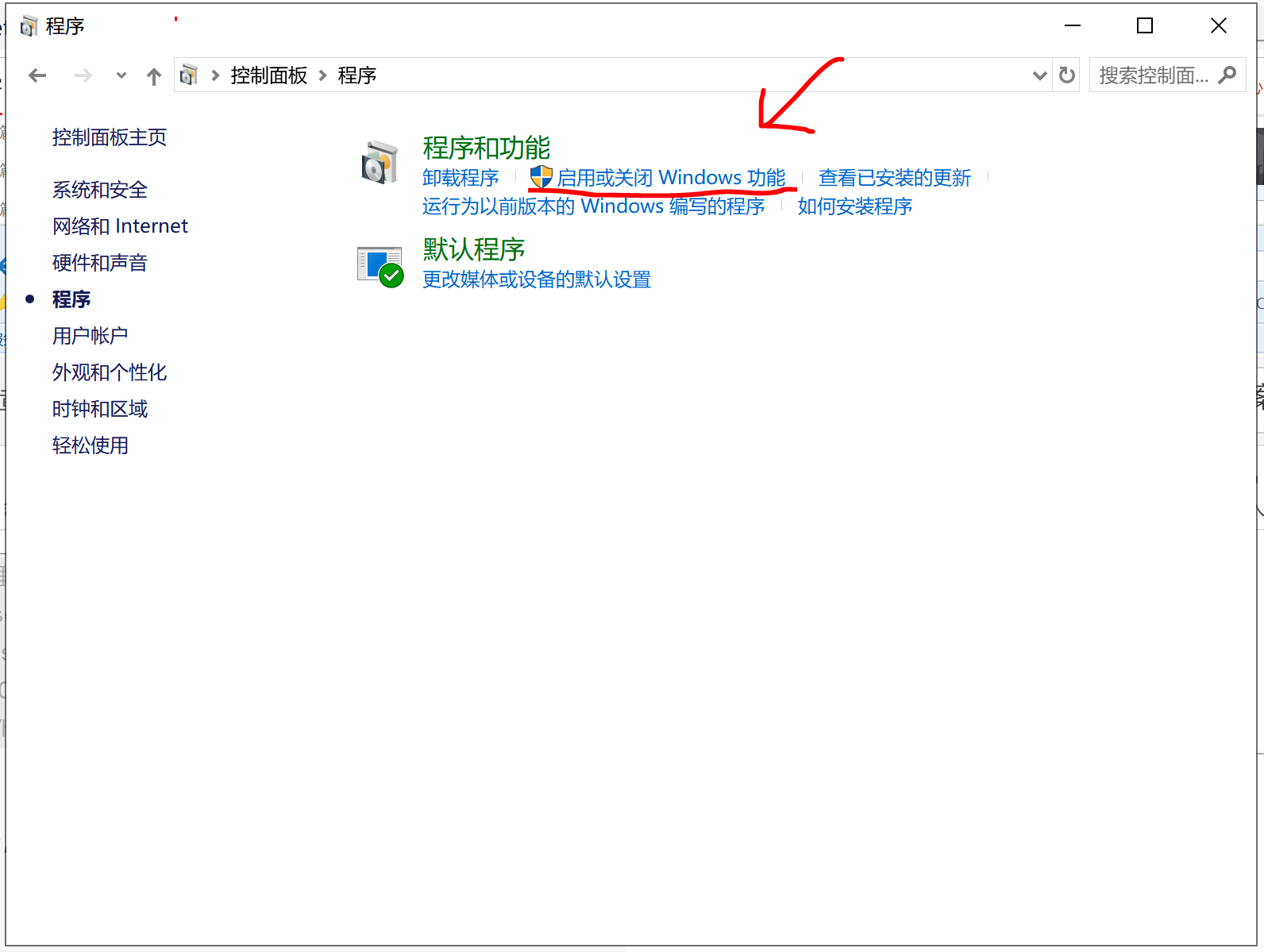Screen dimensions: 1264x952
Task: Open 启用或关闭 Windows 功能
Action: pyautogui.click(x=671, y=178)
